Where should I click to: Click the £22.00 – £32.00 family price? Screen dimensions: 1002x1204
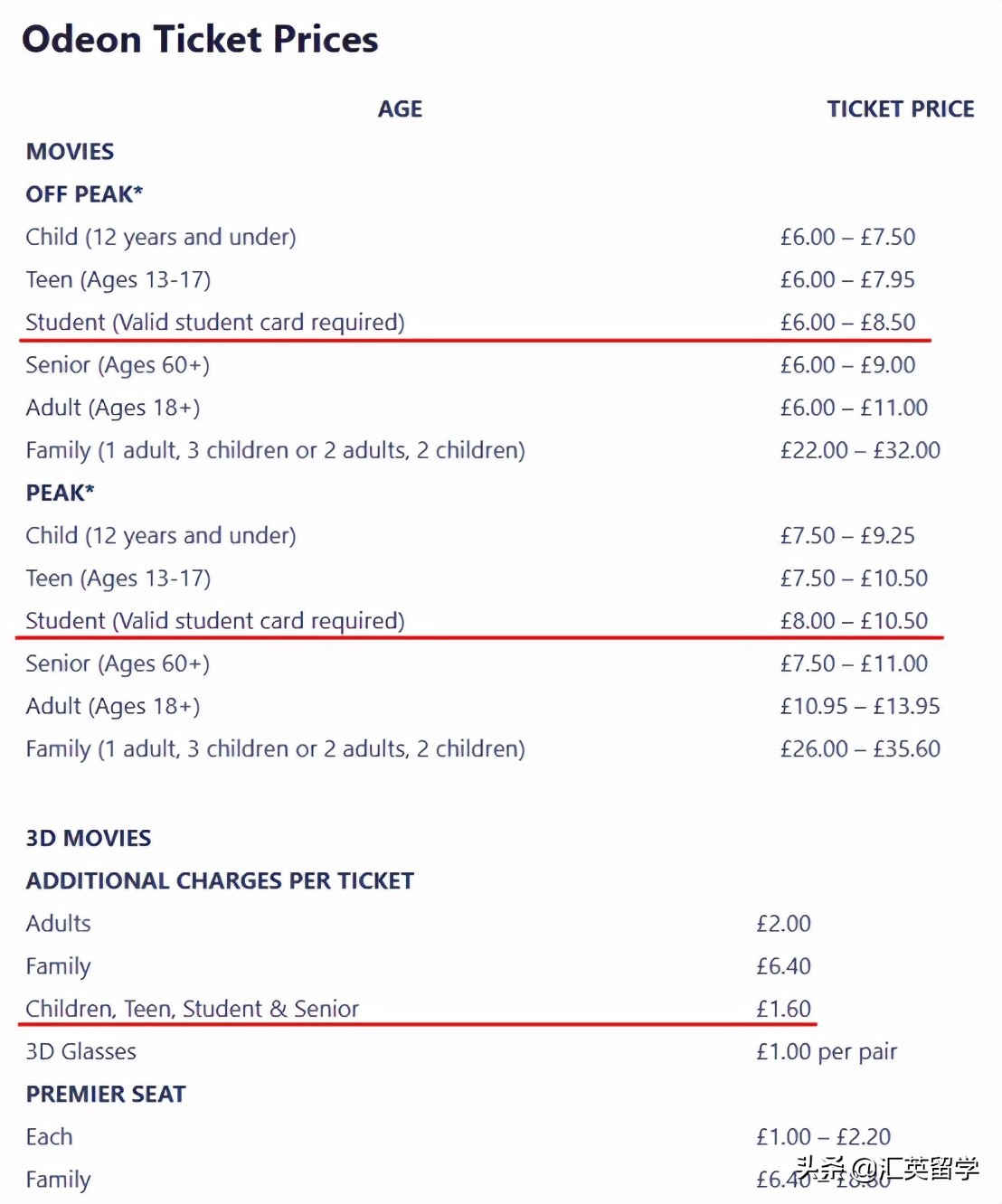[x=860, y=450]
